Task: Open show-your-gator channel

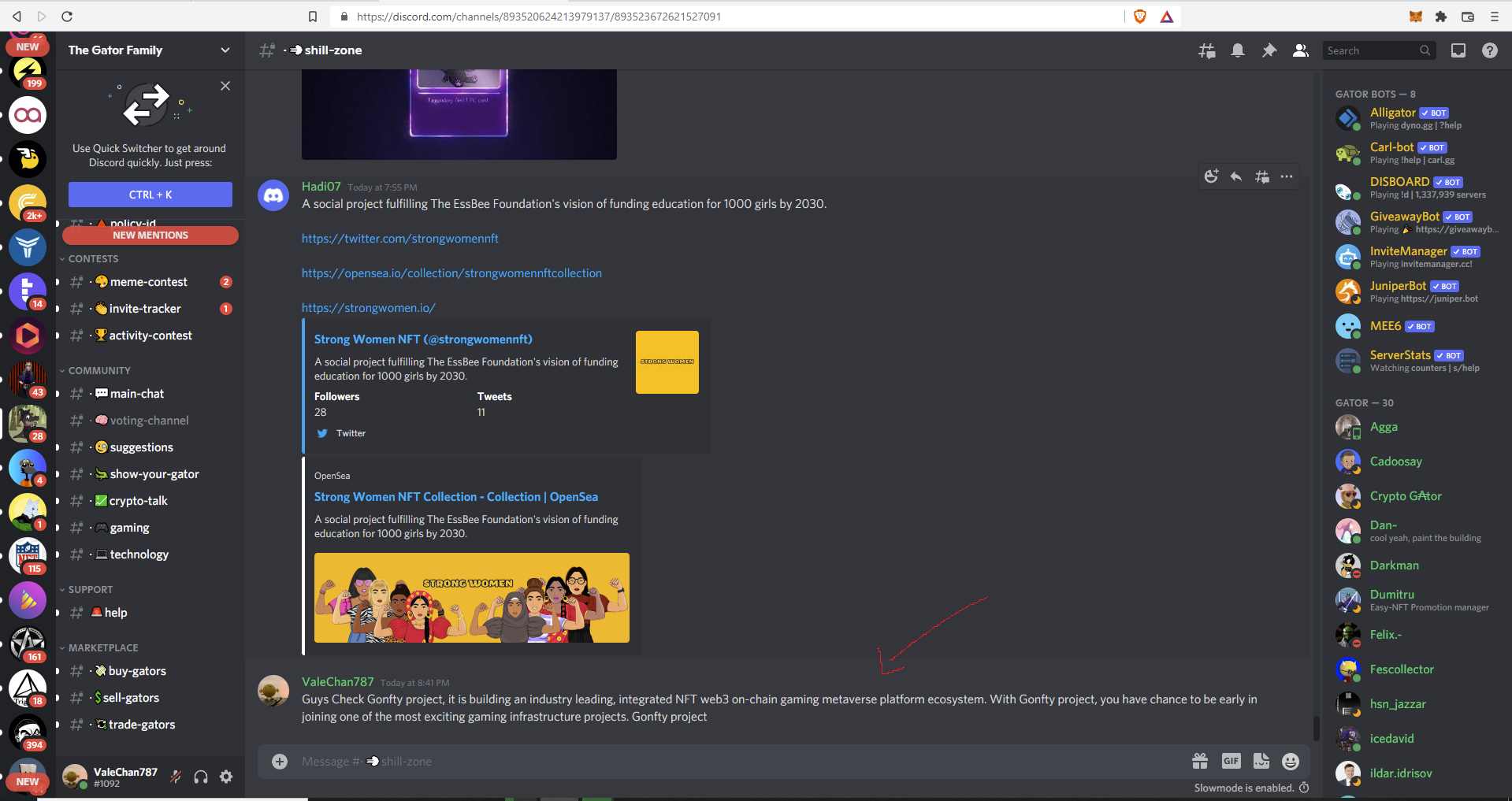Action: (x=150, y=474)
